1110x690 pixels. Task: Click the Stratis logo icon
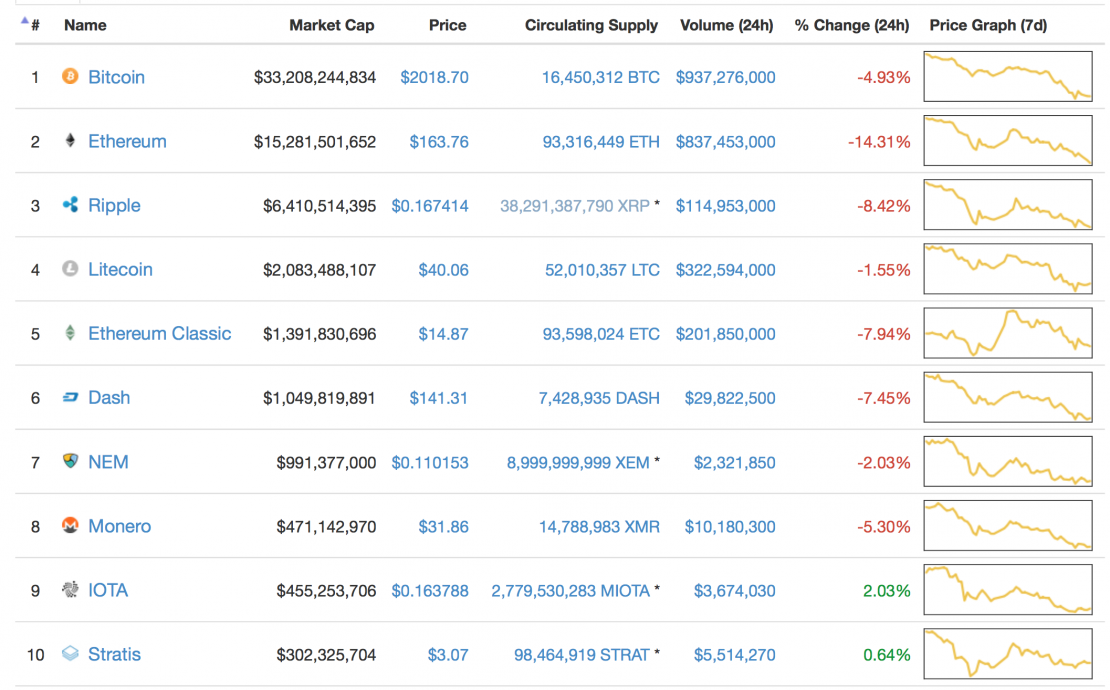coord(70,654)
